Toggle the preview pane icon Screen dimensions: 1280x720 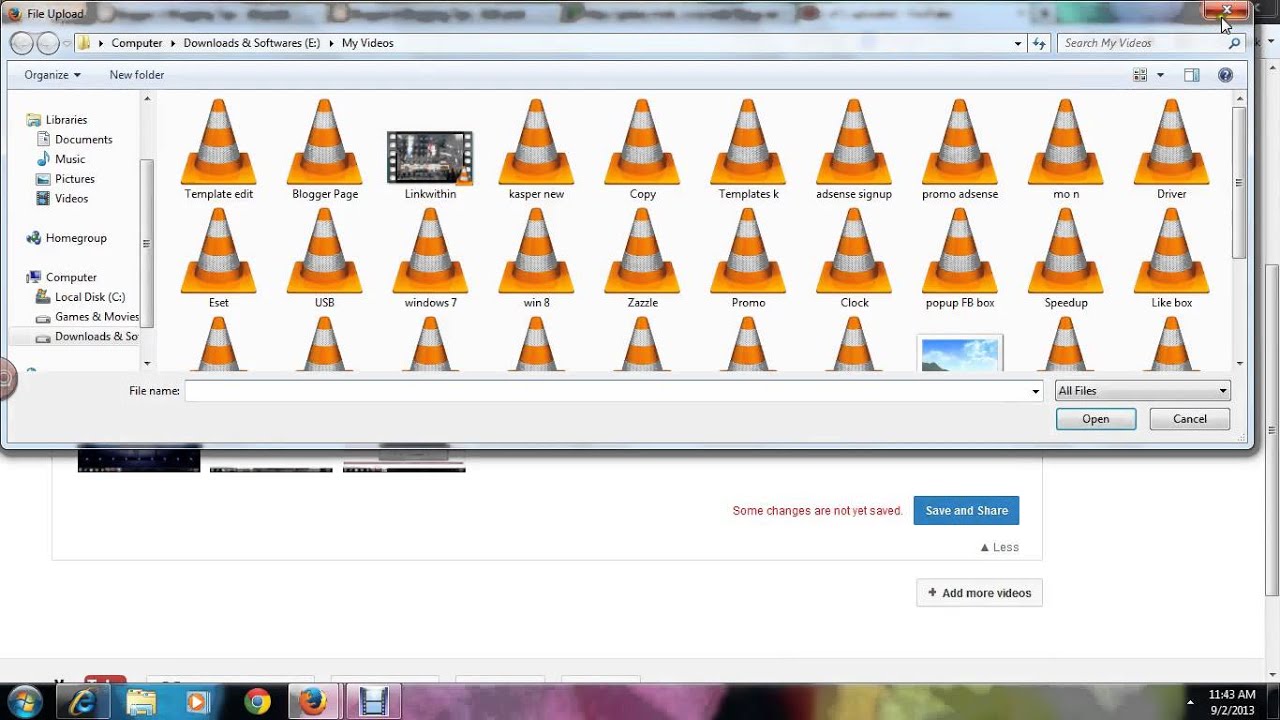click(1191, 75)
